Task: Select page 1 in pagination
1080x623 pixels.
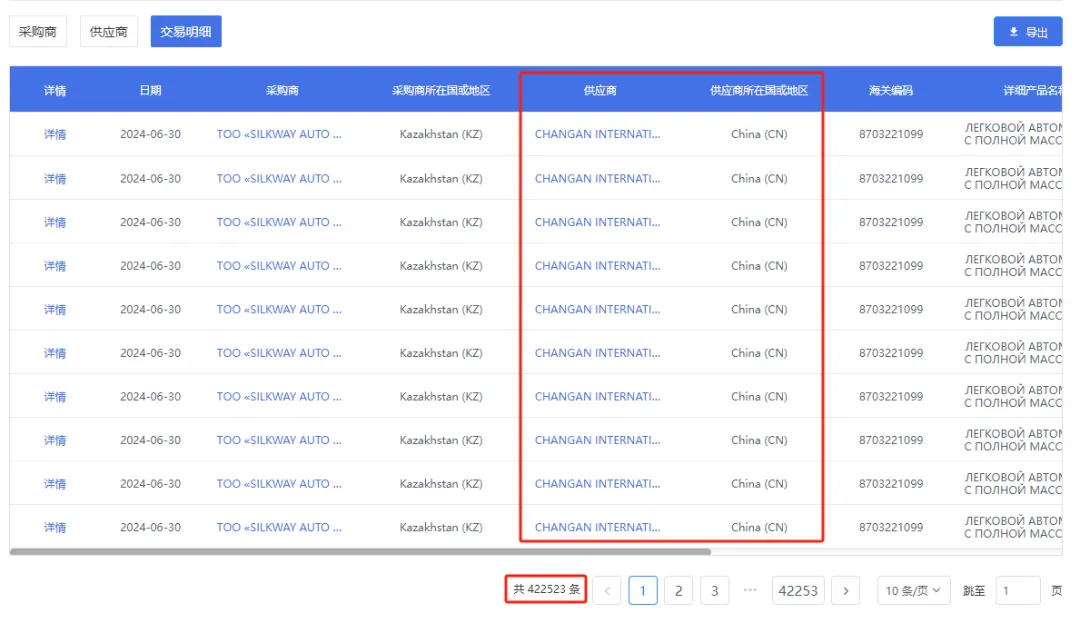Action: [x=642, y=591]
